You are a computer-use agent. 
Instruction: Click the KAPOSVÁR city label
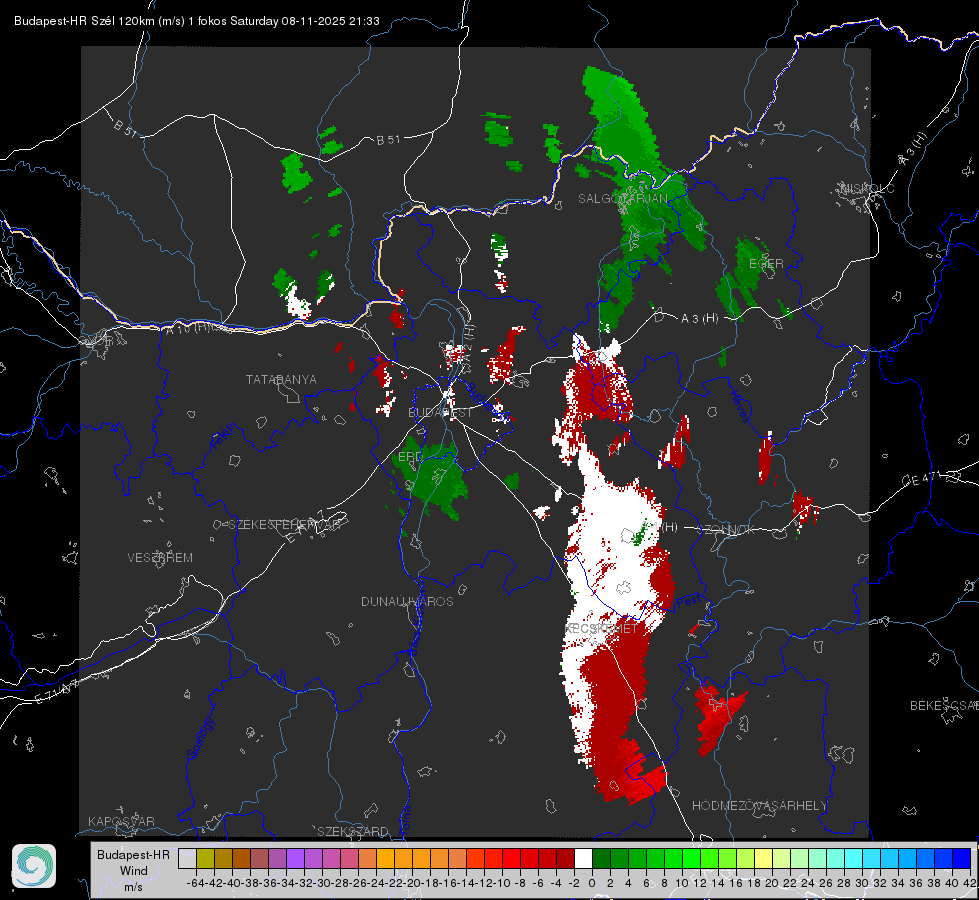[121, 821]
